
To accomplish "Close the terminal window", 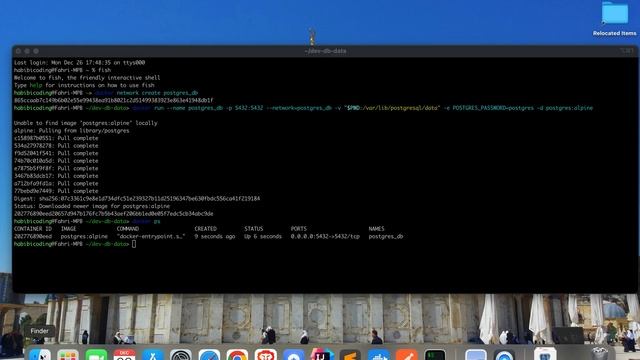I will [x=18, y=51].
